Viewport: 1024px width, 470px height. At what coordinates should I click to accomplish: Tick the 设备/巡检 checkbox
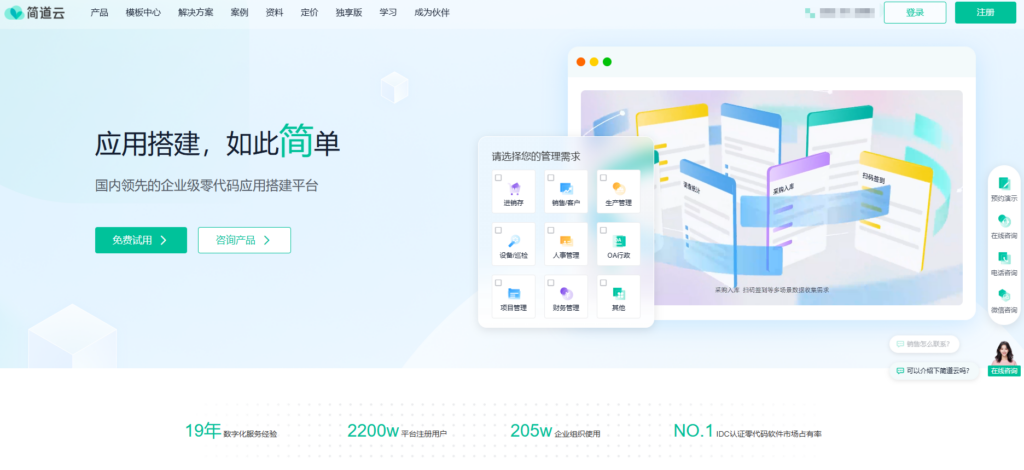click(498, 230)
